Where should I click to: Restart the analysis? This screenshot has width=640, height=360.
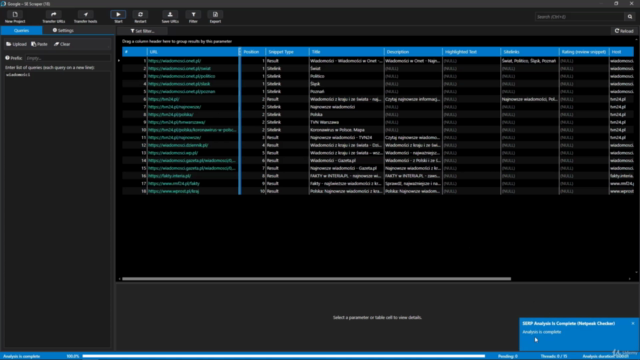click(140, 17)
